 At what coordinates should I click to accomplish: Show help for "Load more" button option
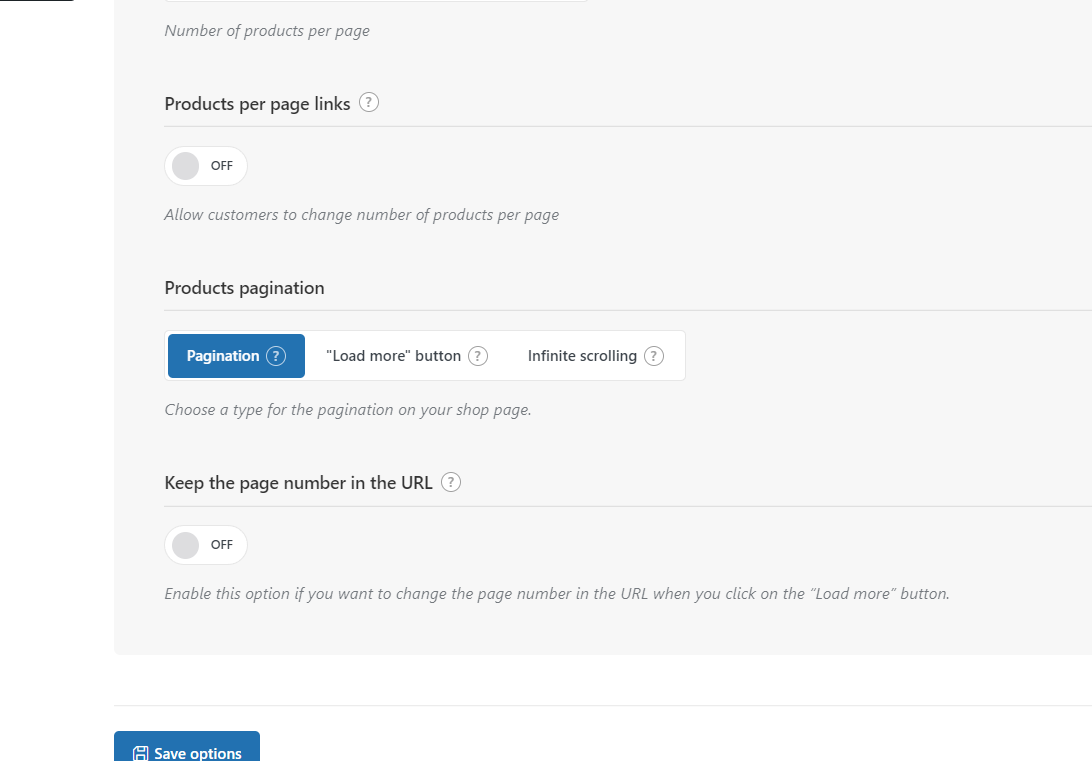pos(478,356)
